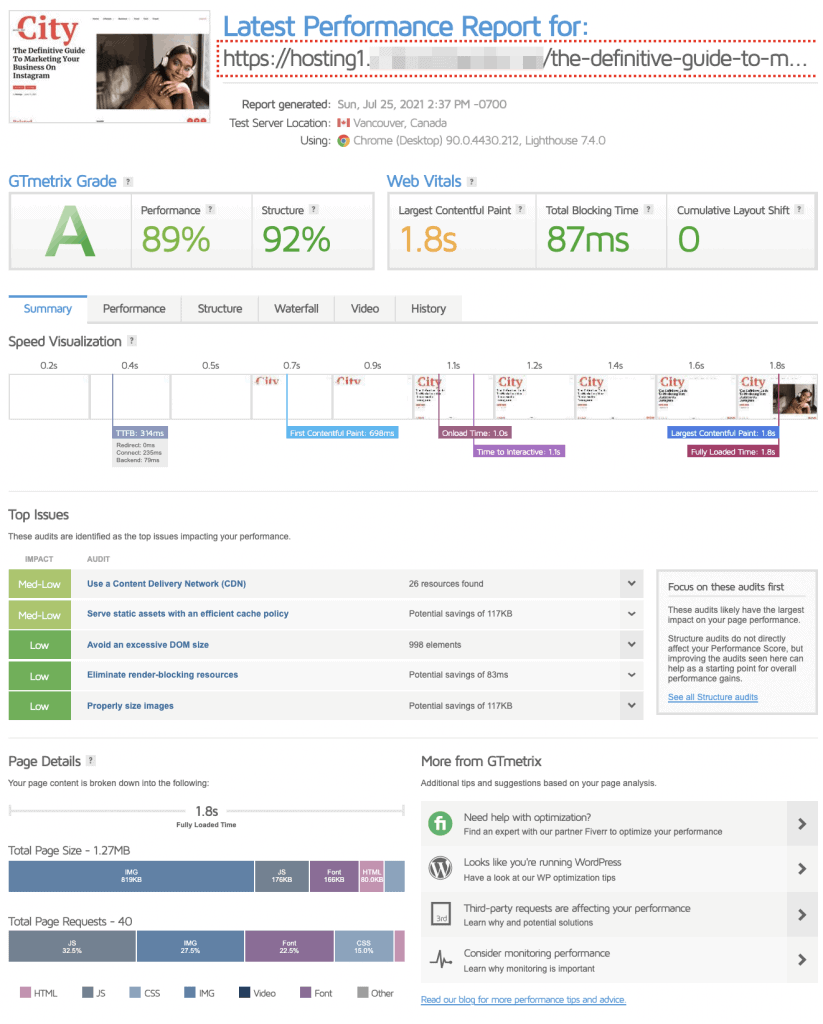This screenshot has width=823, height=1024.
Task: Expand the excessive DOM size audit
Action: [630, 645]
